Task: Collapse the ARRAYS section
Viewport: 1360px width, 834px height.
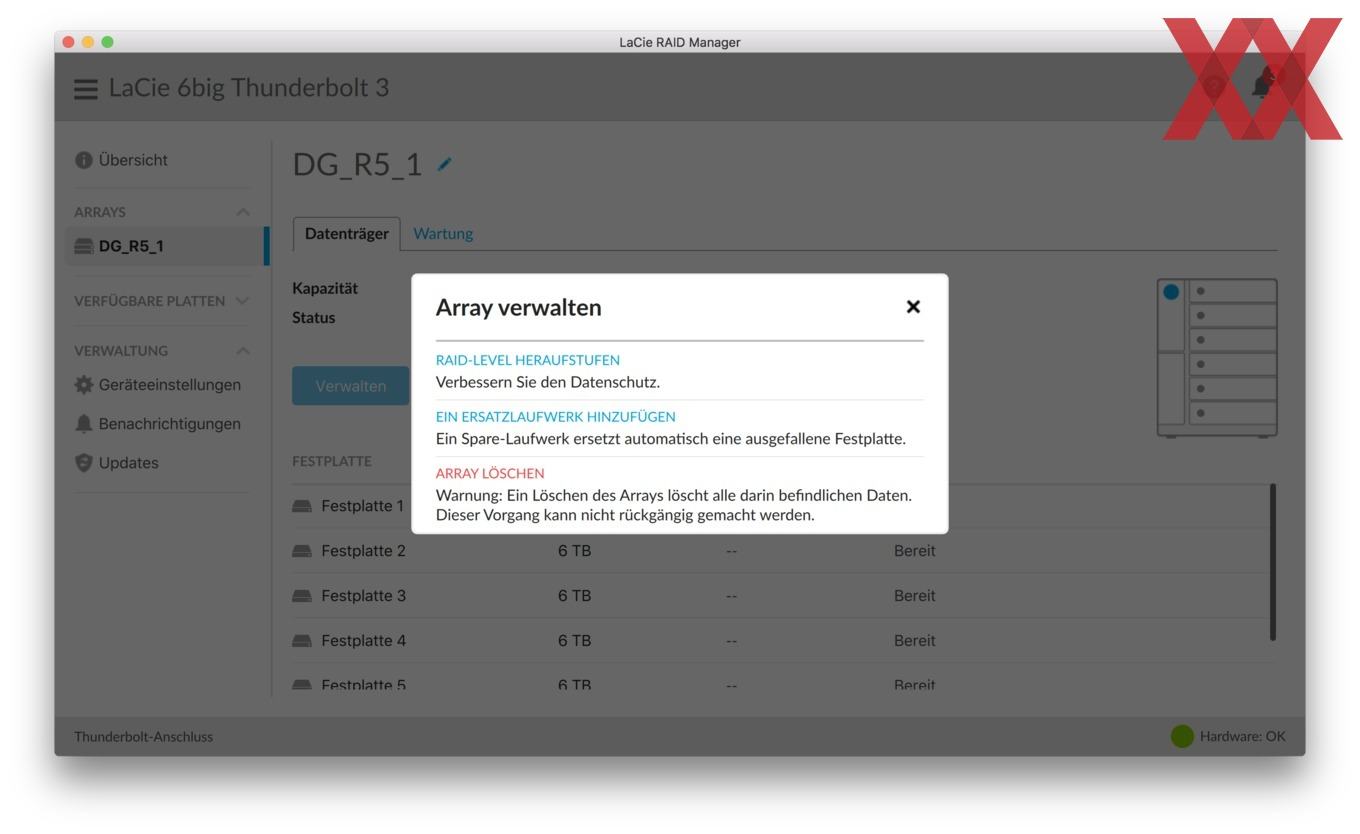Action: 242,213
